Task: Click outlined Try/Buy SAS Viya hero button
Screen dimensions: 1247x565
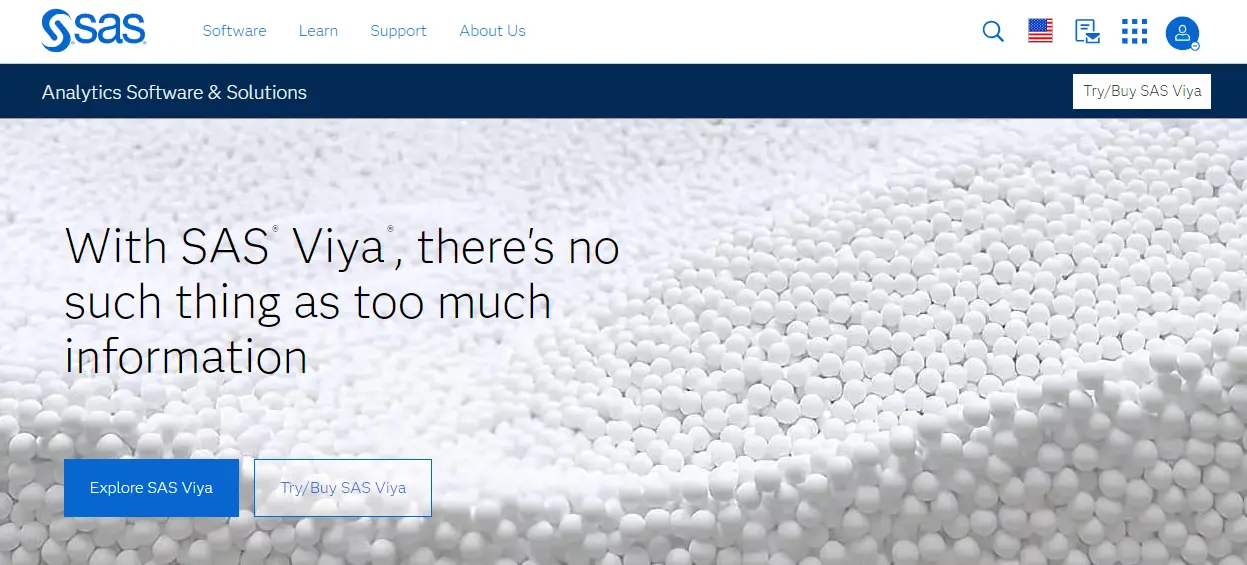Action: click(x=343, y=488)
